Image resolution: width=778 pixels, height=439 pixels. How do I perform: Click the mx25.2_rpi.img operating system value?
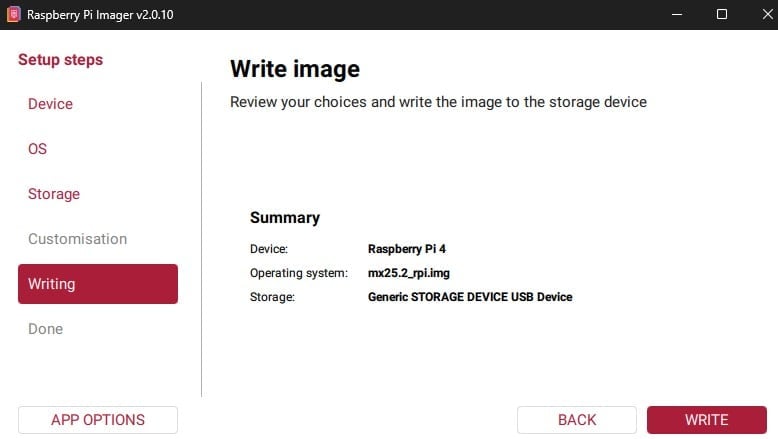click(x=409, y=273)
